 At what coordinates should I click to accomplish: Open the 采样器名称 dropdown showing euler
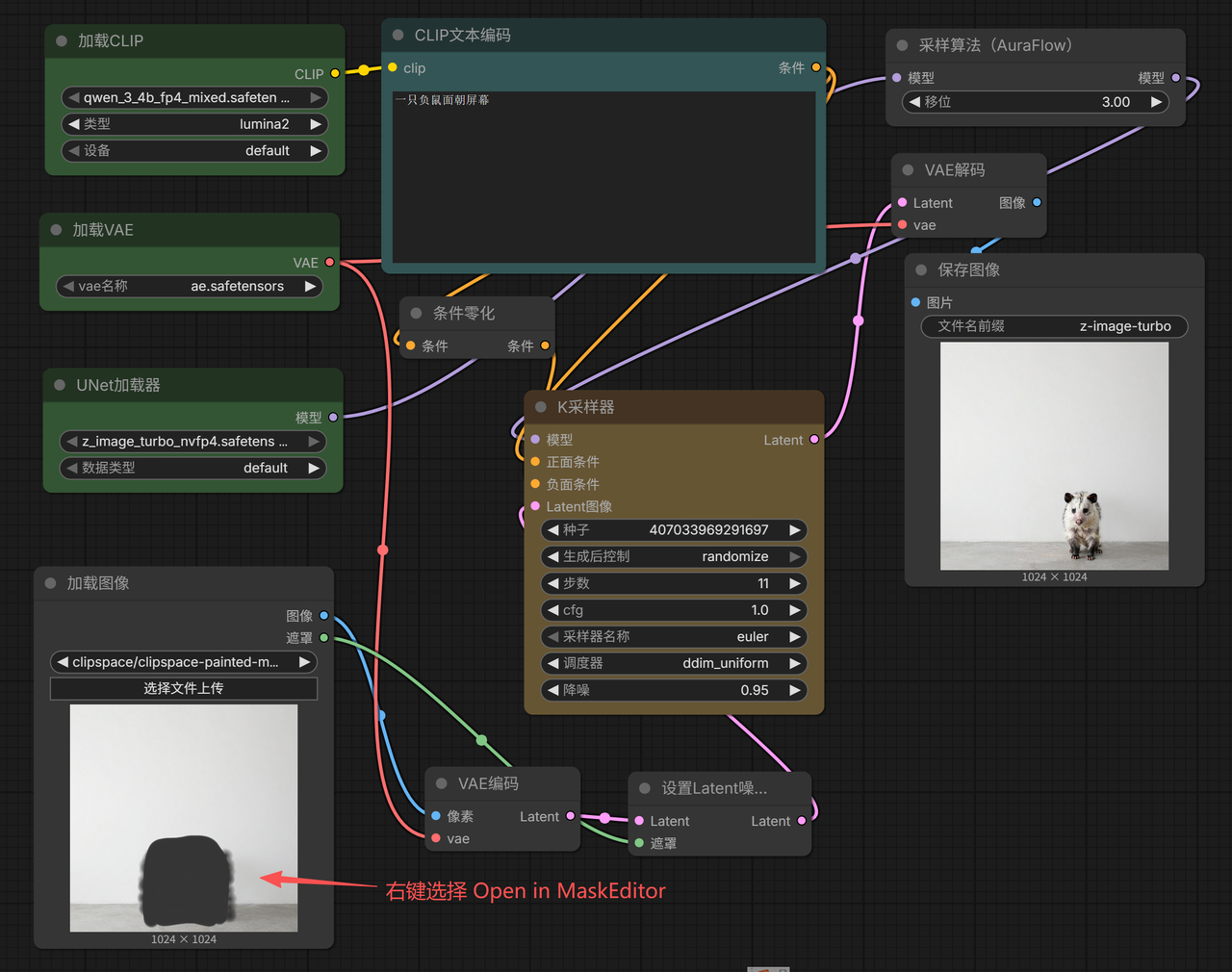click(x=674, y=636)
